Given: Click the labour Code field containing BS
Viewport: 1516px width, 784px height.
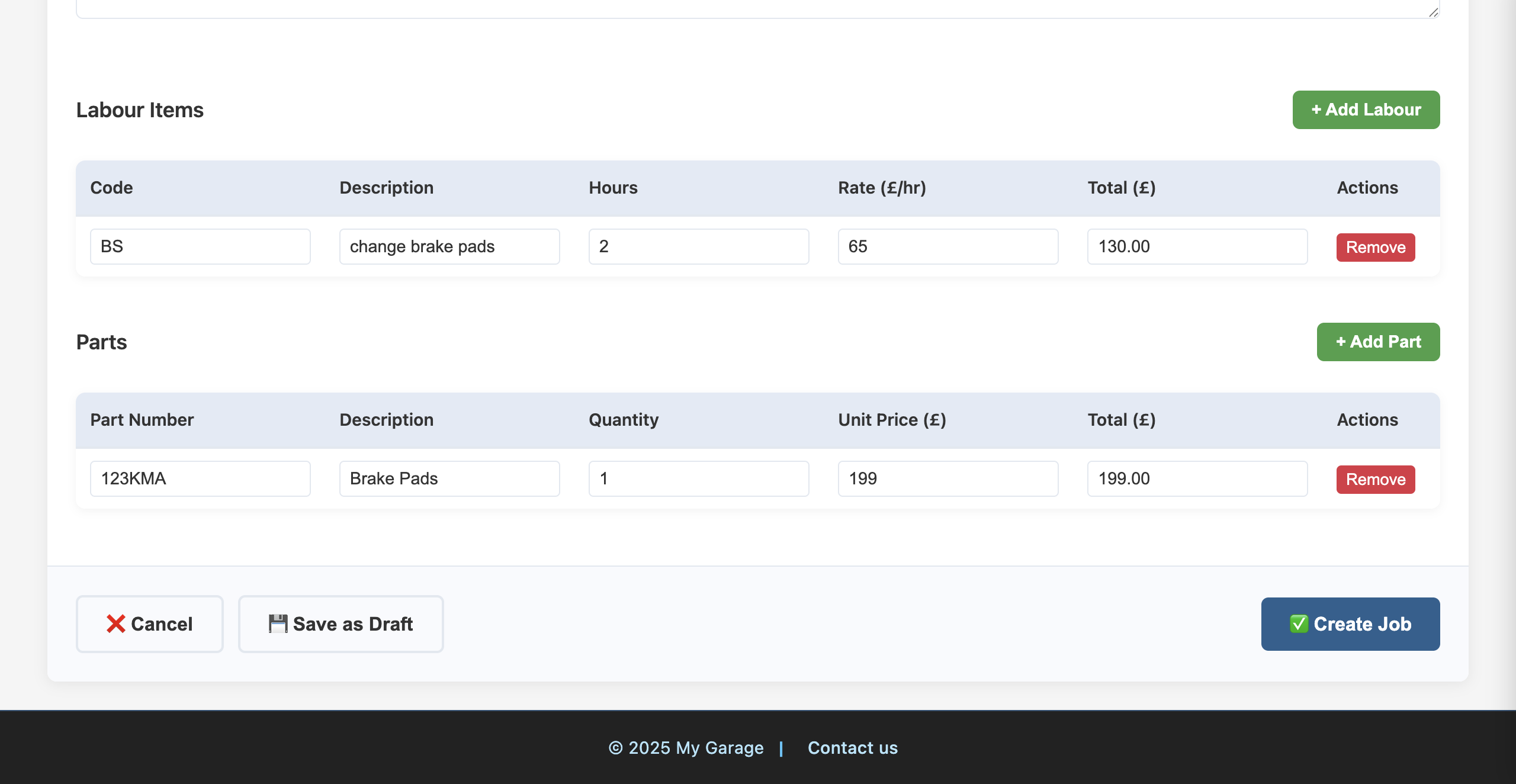Looking at the screenshot, I should [200, 246].
